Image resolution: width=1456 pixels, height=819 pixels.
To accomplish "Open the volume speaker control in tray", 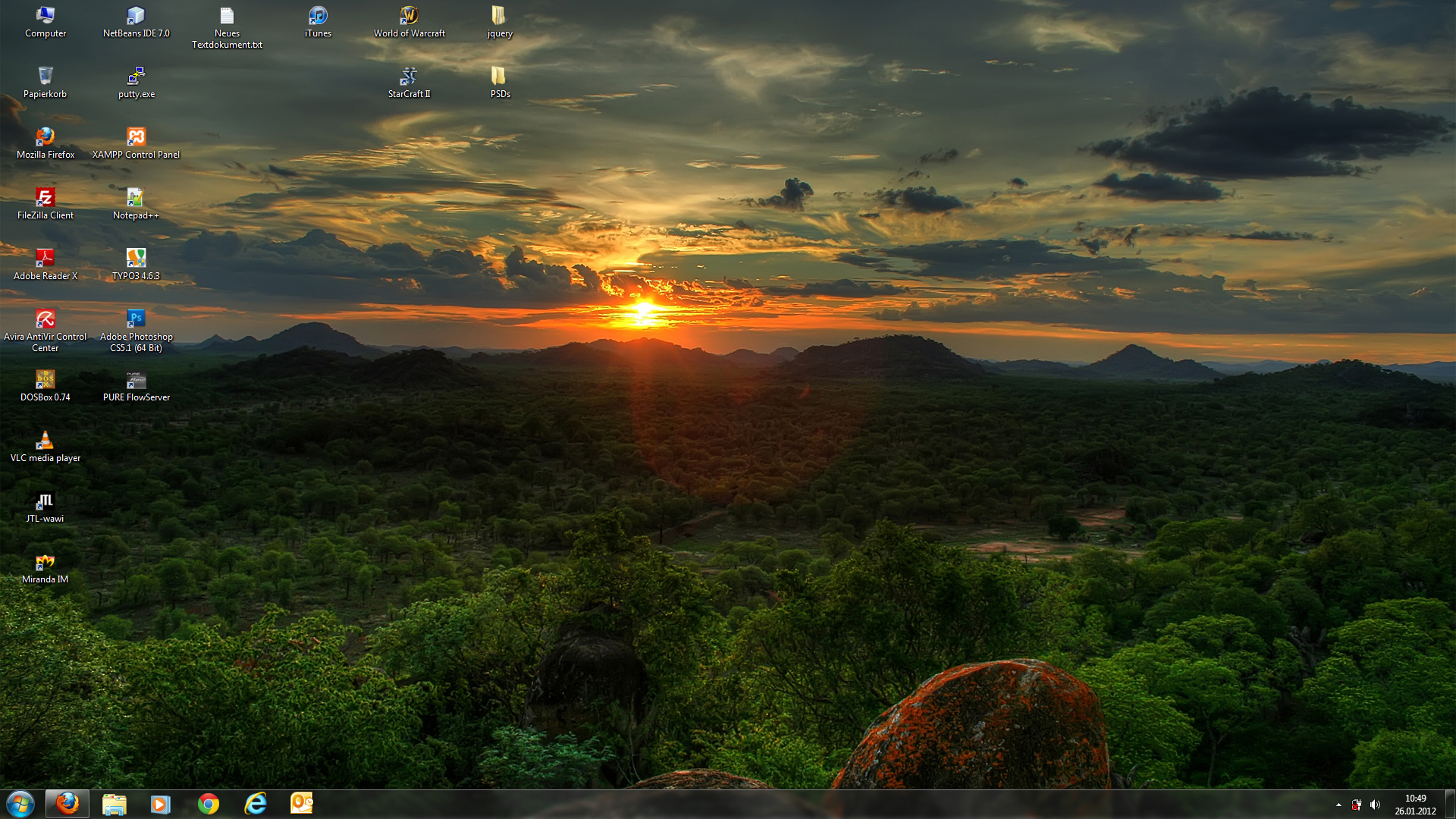I will click(x=1375, y=805).
